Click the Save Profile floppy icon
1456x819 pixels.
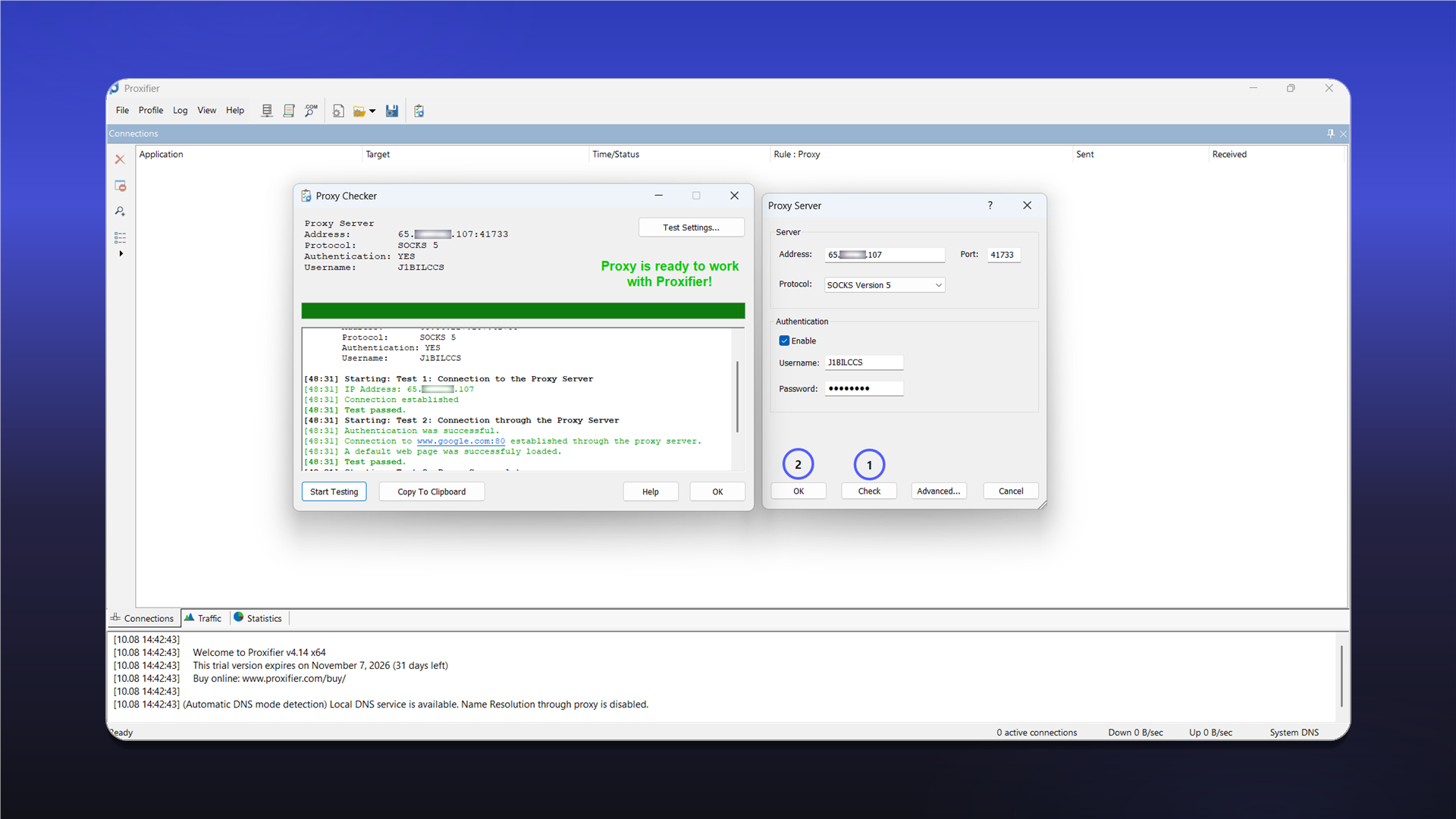click(x=392, y=111)
